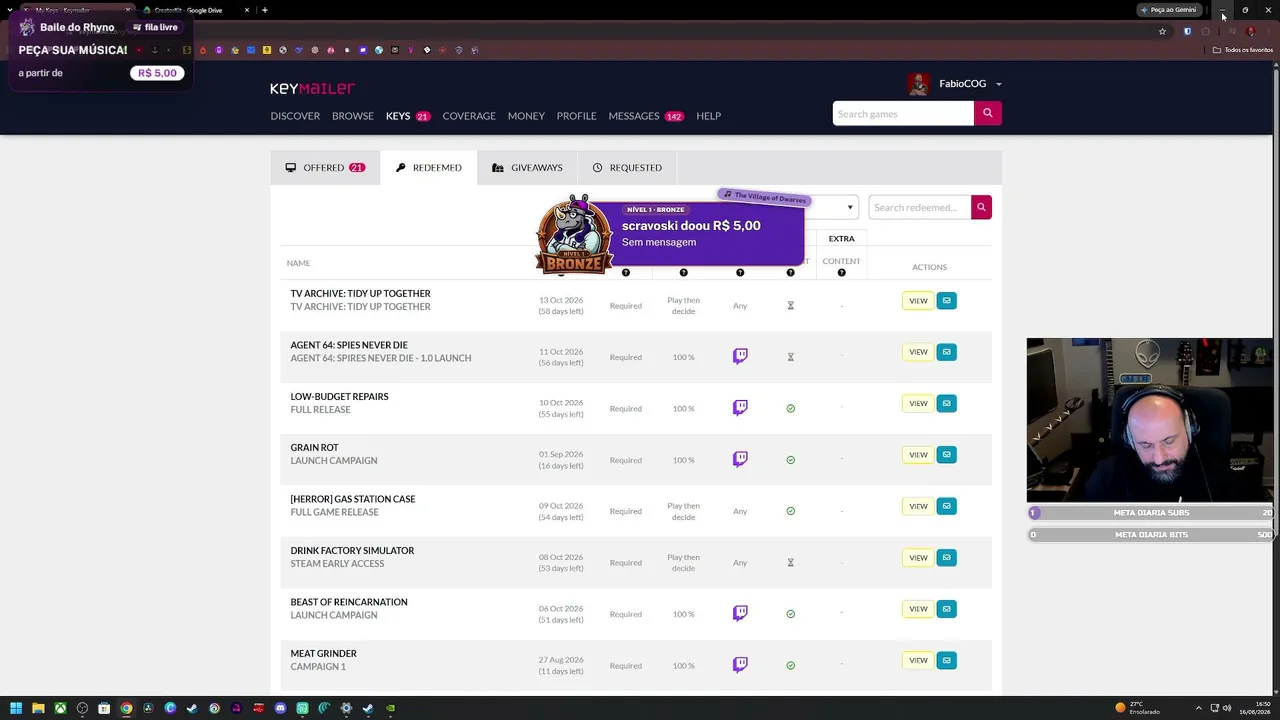Open the message icon for Meat Grinder

tap(946, 660)
